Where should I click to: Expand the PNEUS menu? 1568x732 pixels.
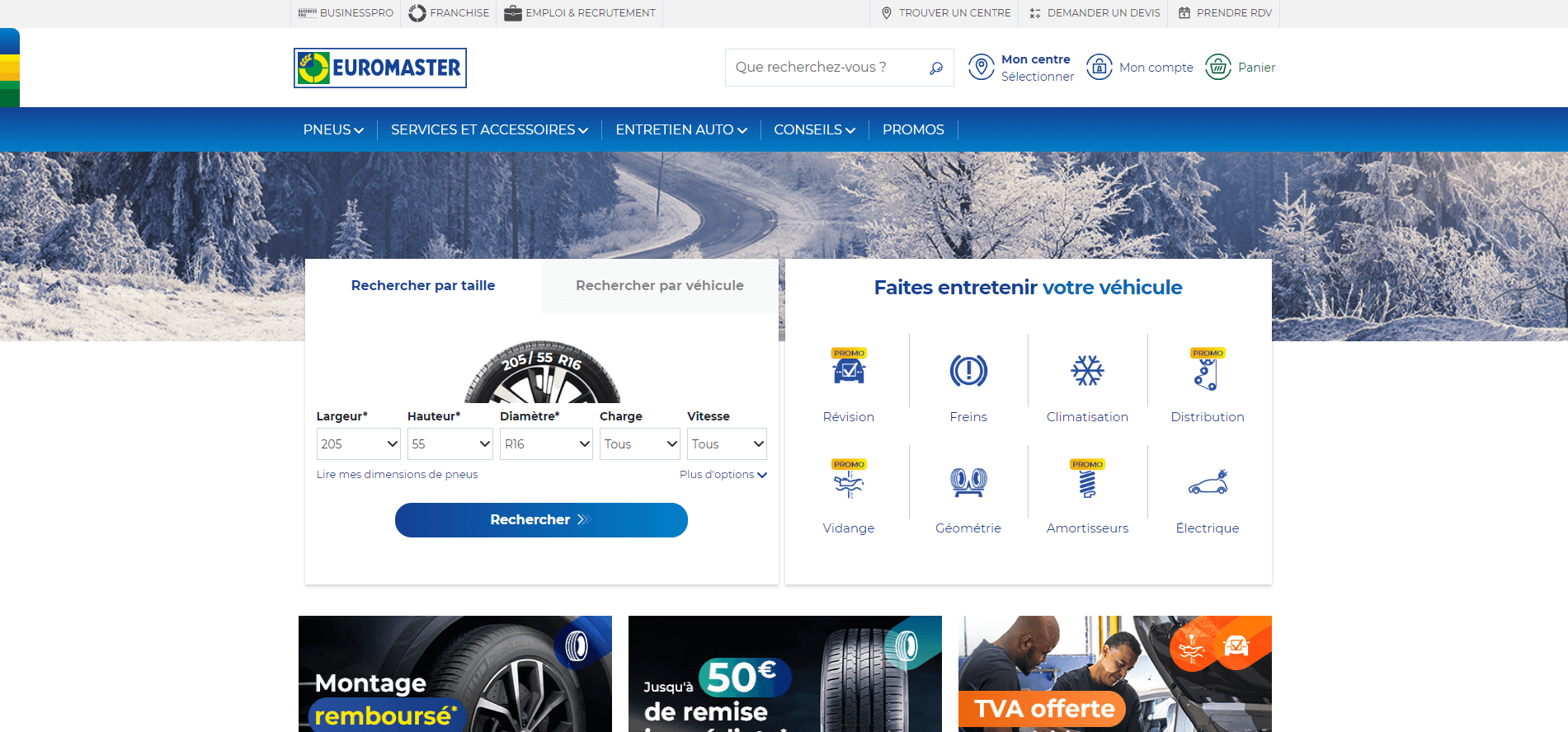point(333,129)
